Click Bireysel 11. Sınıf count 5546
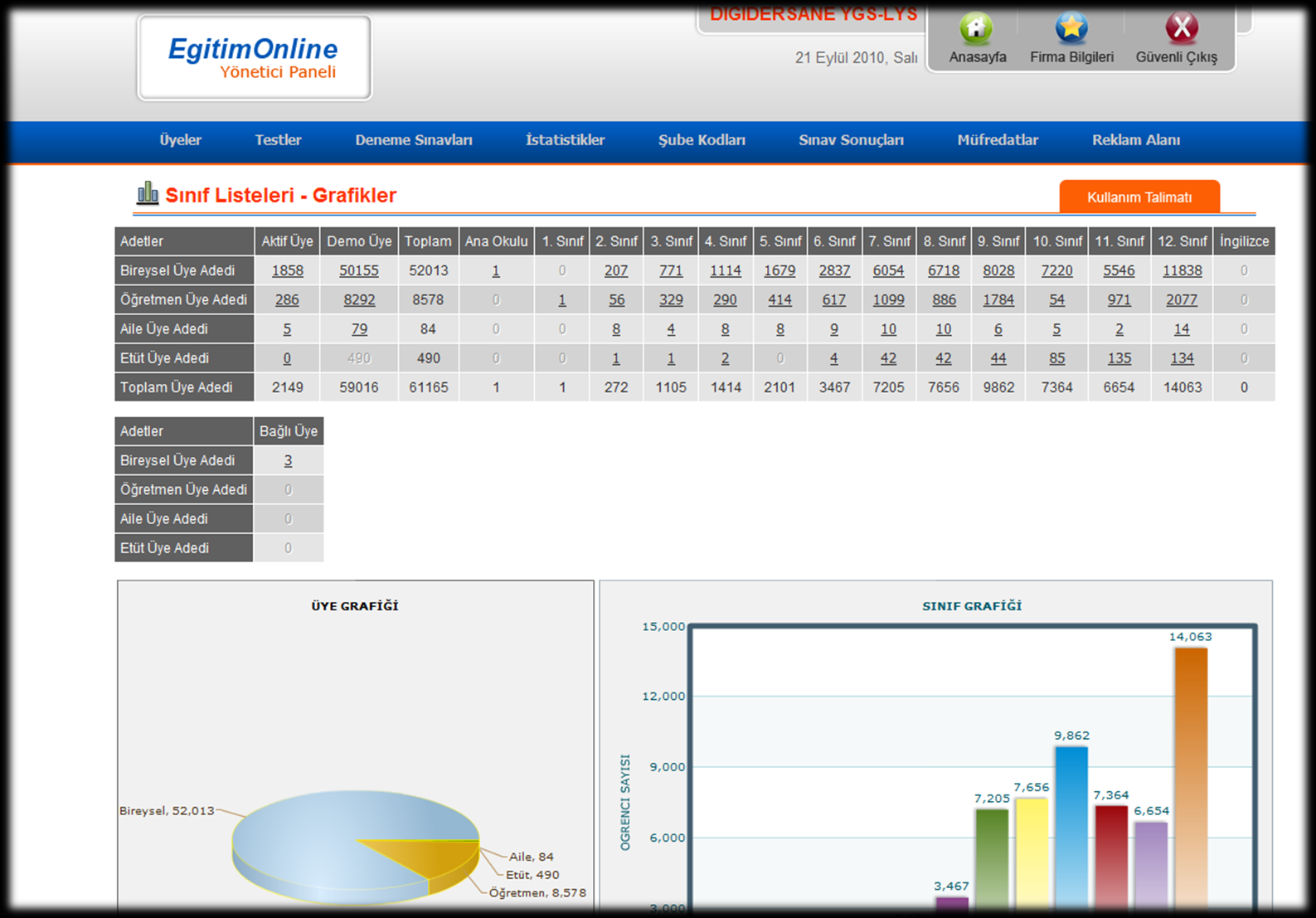Image resolution: width=1316 pixels, height=918 pixels. point(1119,270)
